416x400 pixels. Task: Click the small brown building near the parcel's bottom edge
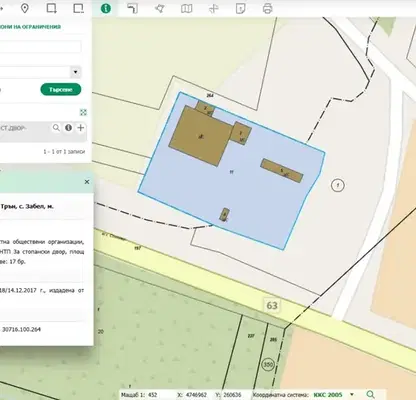pyautogui.click(x=224, y=214)
